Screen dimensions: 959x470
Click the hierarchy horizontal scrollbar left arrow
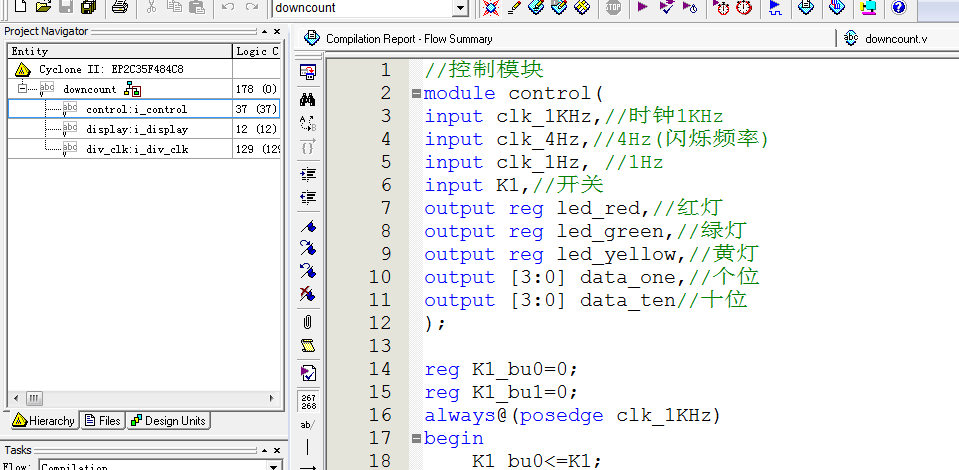[16, 398]
